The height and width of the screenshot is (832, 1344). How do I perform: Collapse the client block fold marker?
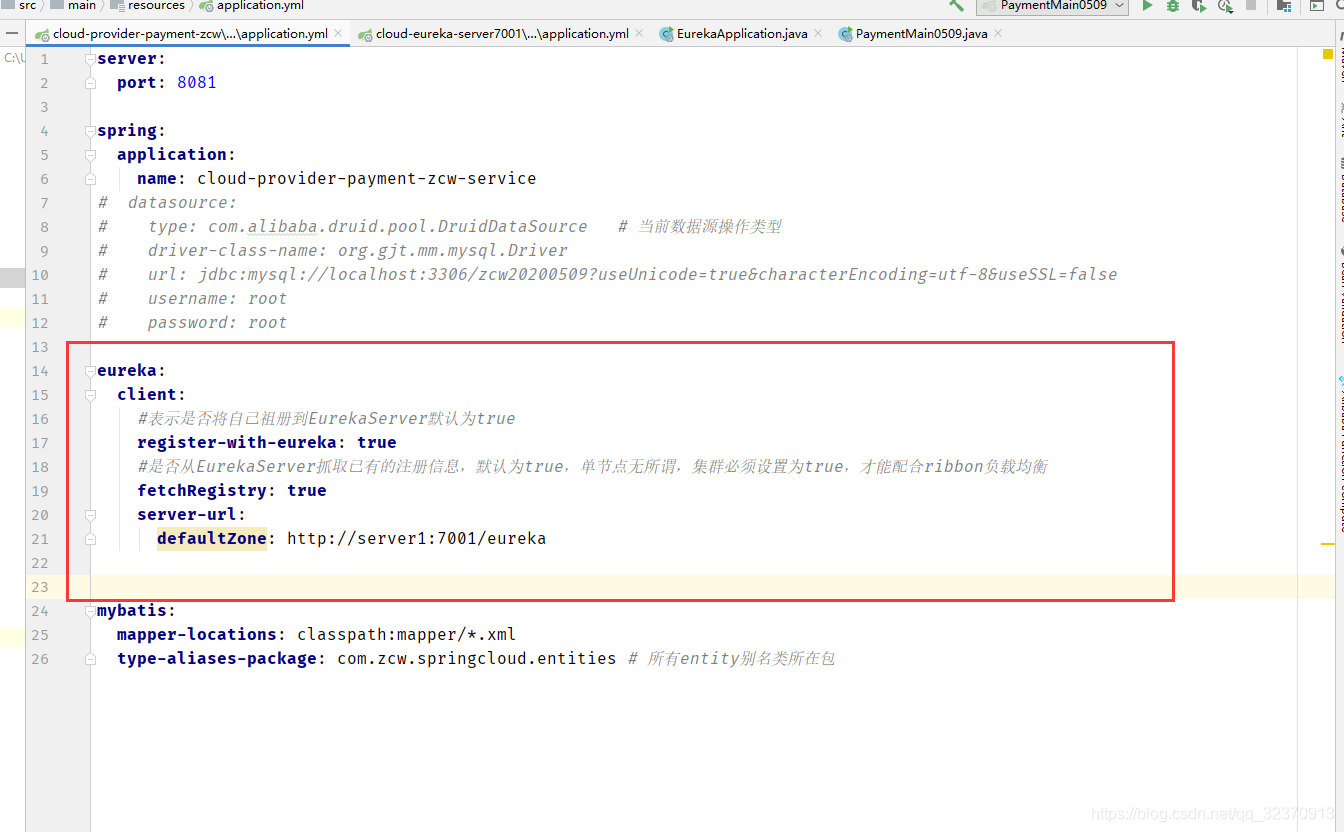click(90, 395)
